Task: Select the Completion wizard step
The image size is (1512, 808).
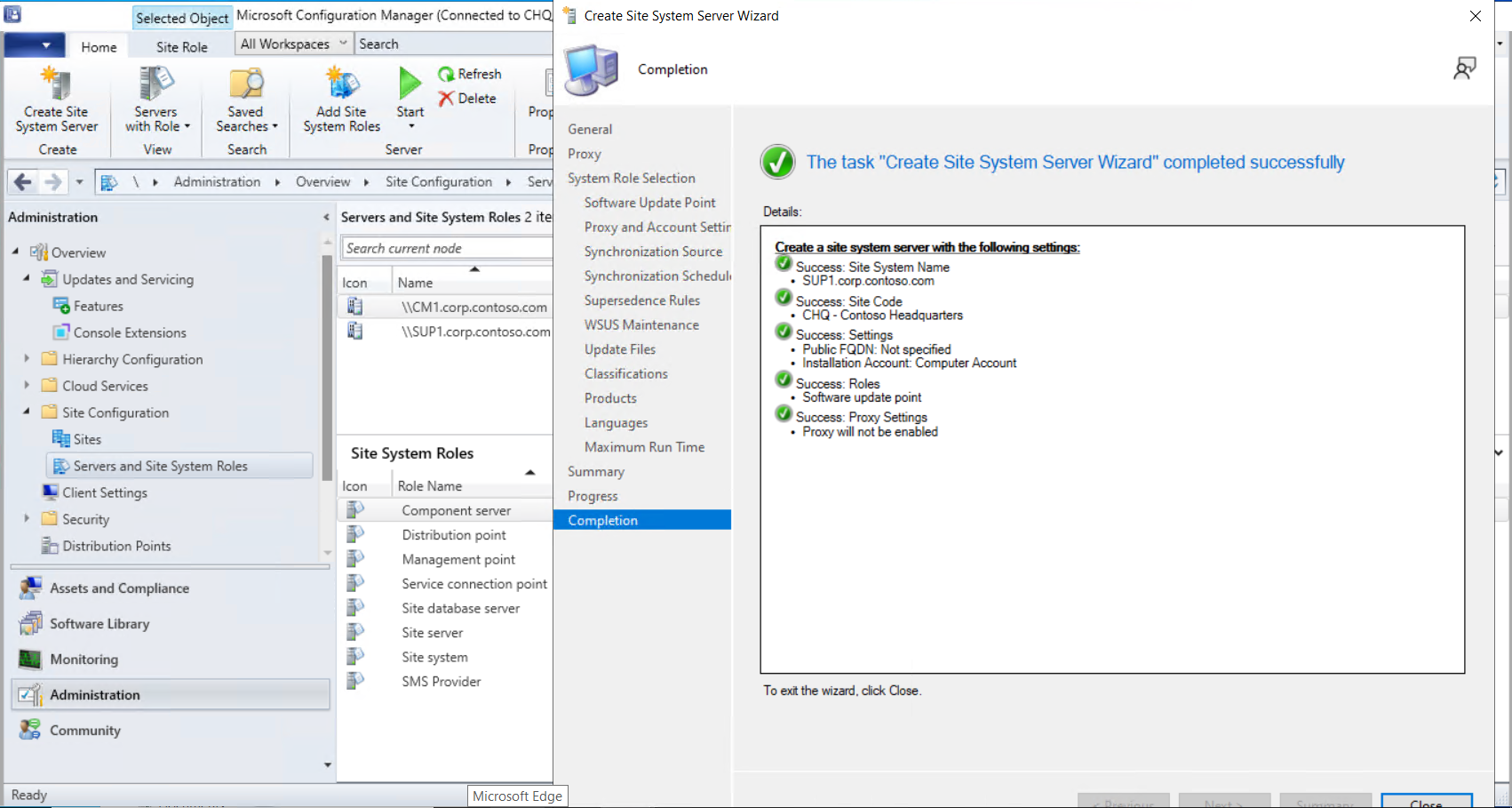Action: [x=642, y=520]
